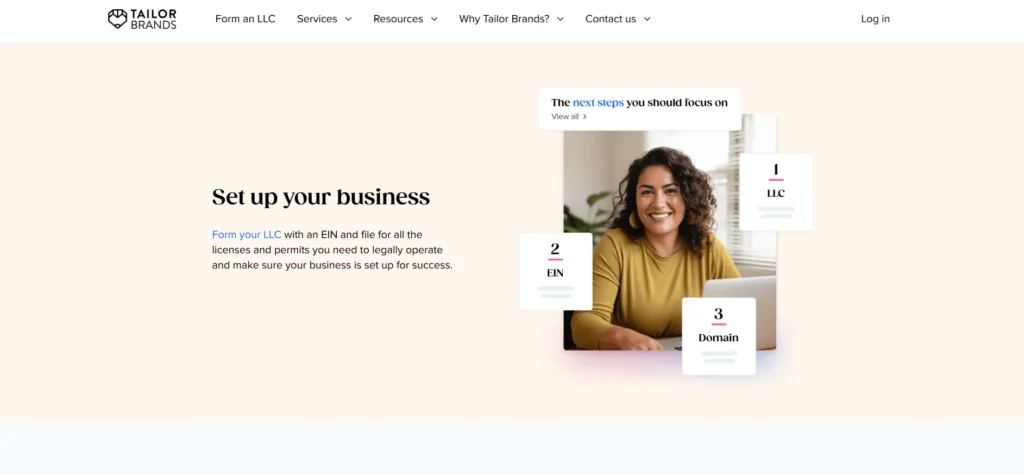1024x475 pixels.
Task: Follow the Form your LLC link
Action: pos(246,235)
